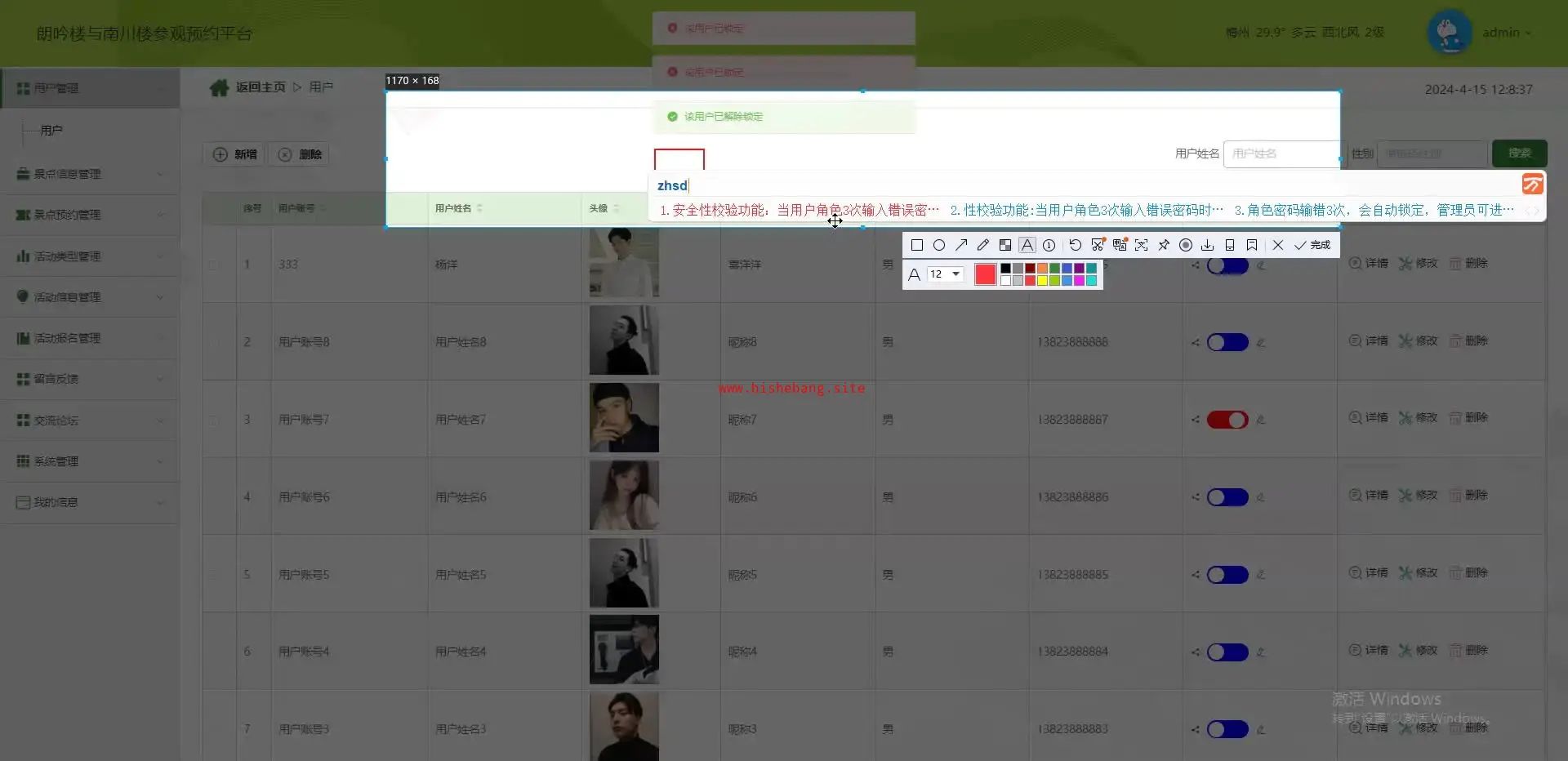Click the phone icon in screenshot toolbar

click(1230, 245)
